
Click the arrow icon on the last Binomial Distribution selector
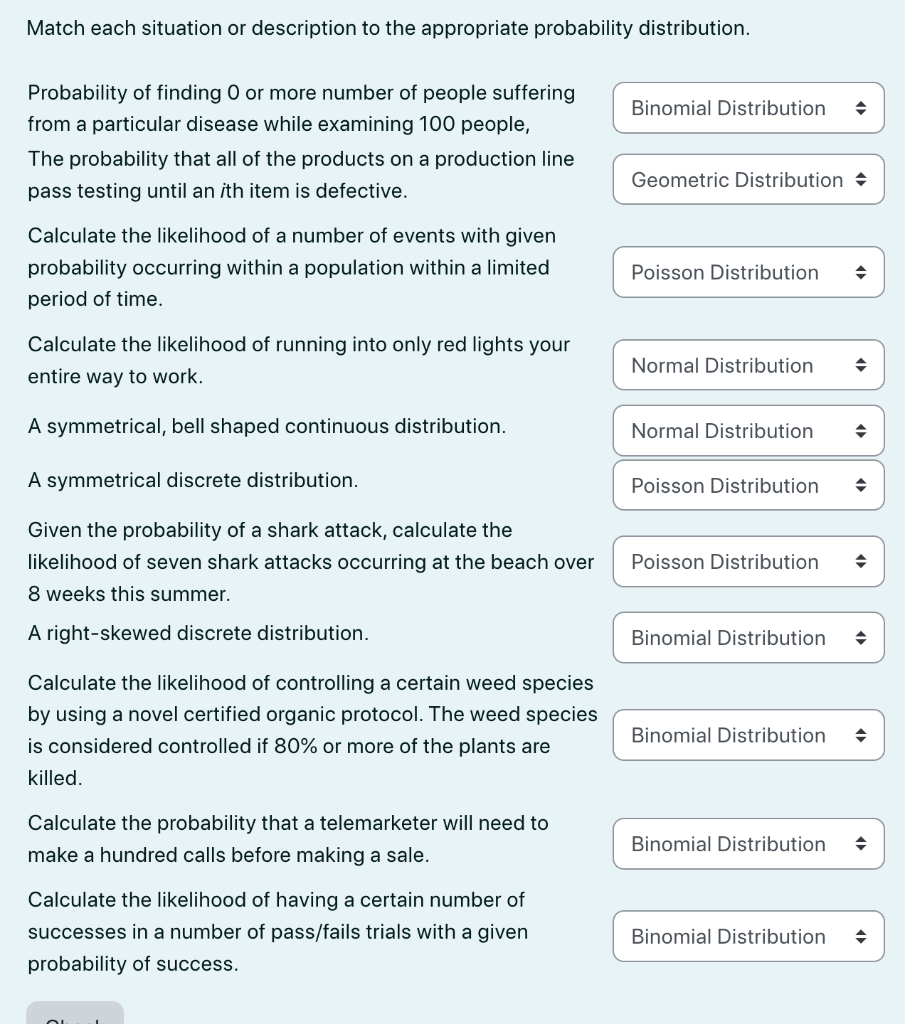tap(861, 936)
